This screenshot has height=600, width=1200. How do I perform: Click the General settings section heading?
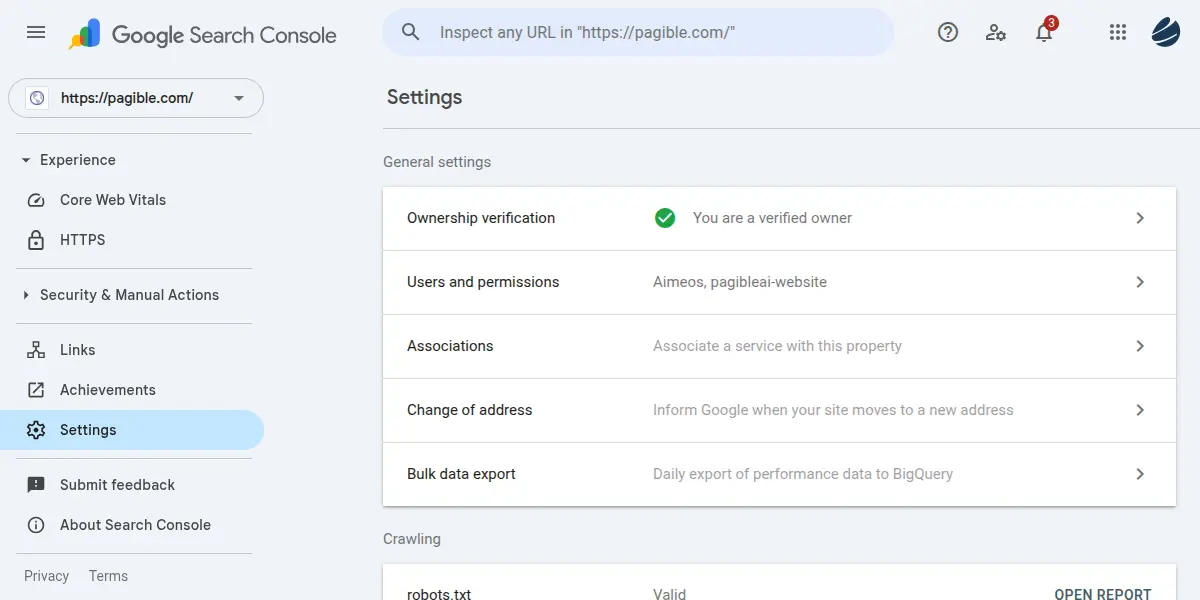pos(437,162)
